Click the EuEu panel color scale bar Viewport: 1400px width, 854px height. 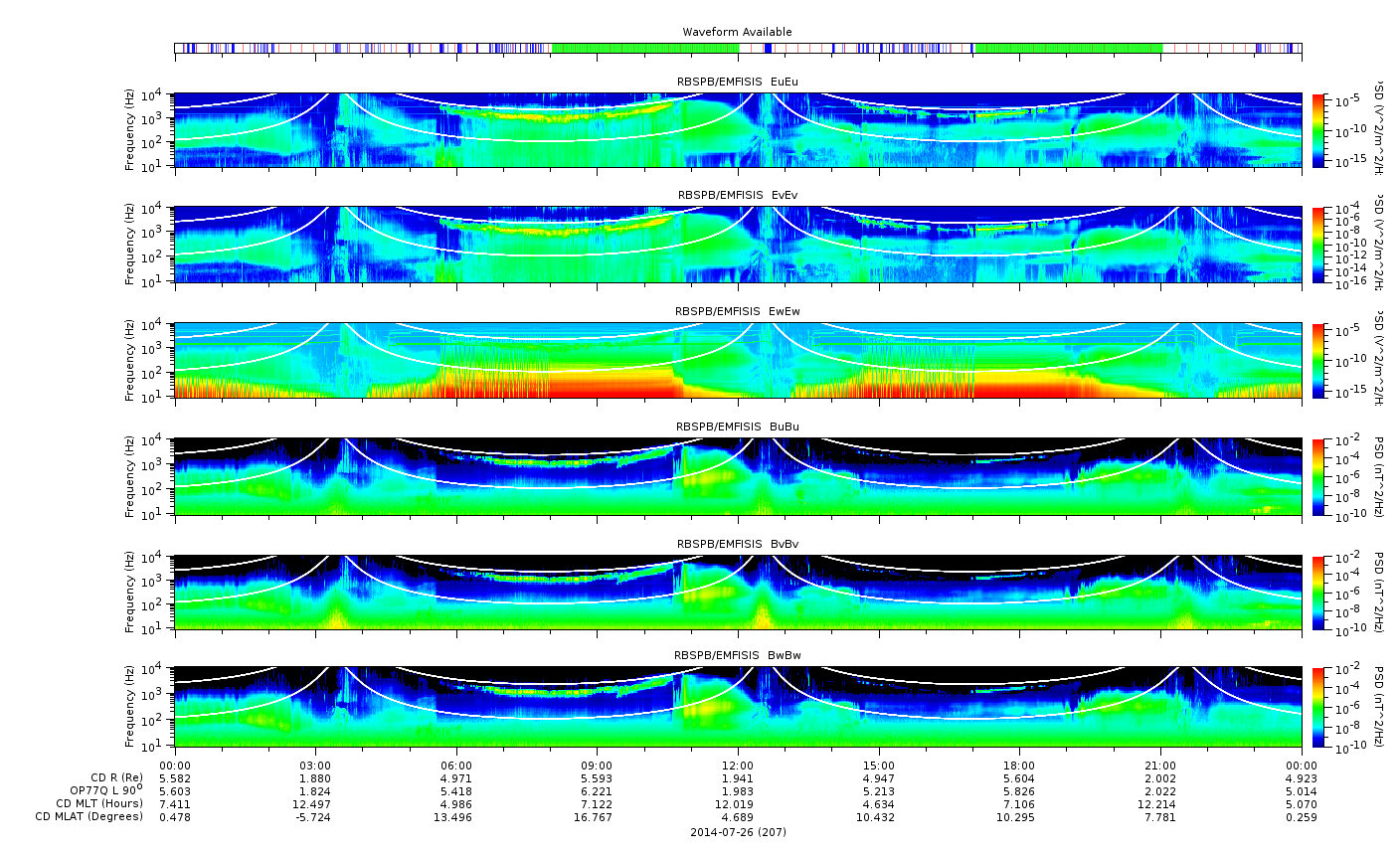tap(1319, 130)
